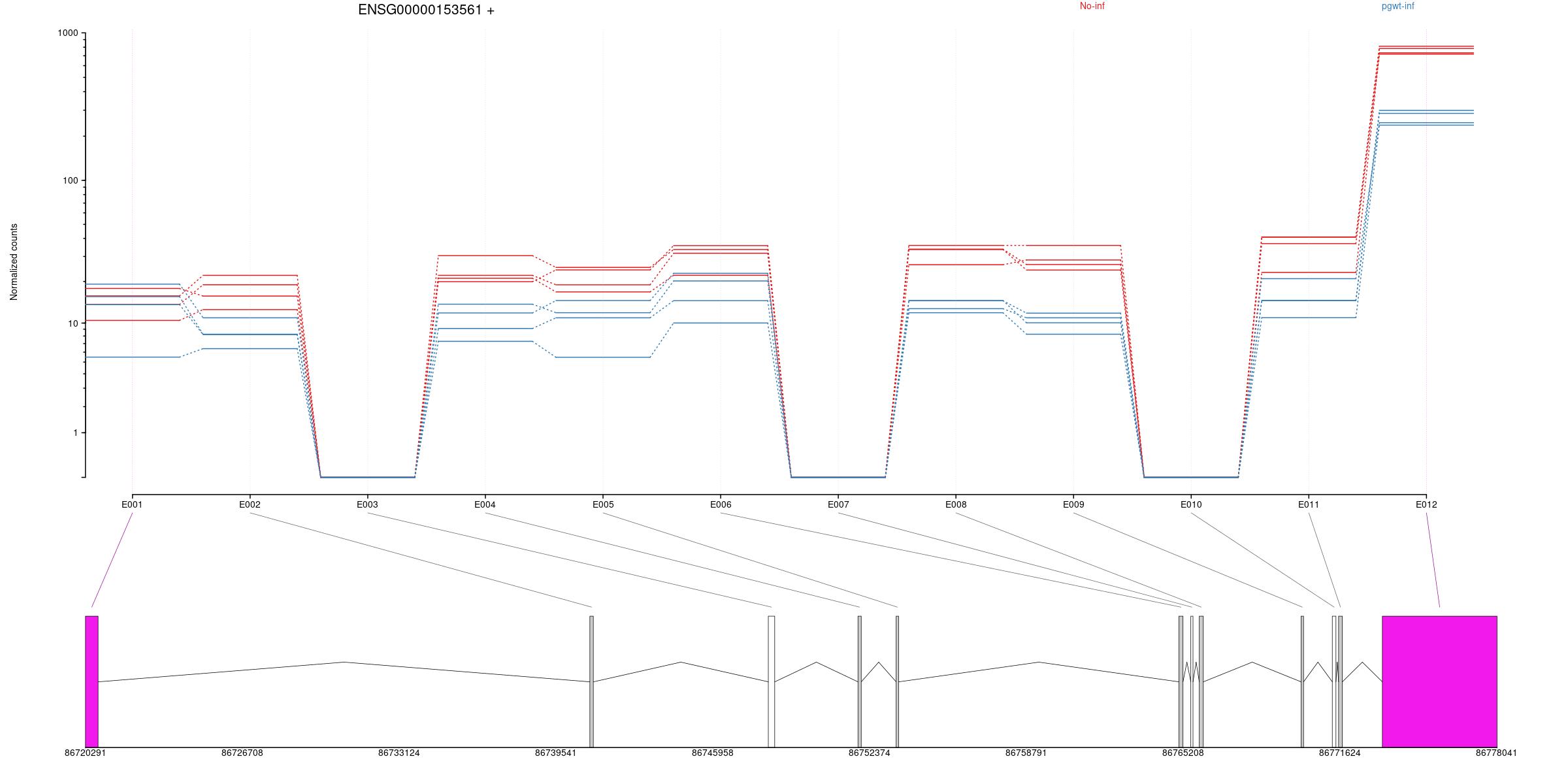Click the small magenta first exon box
Viewport: 1568px width, 784px height.
(91, 681)
